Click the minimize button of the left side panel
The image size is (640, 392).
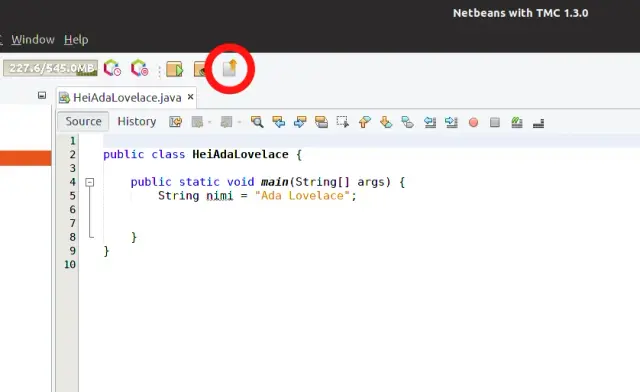42,95
